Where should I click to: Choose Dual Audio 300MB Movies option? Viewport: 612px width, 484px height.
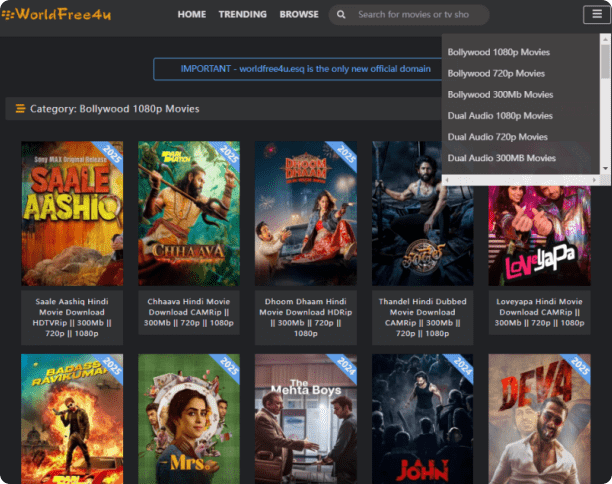(x=501, y=158)
